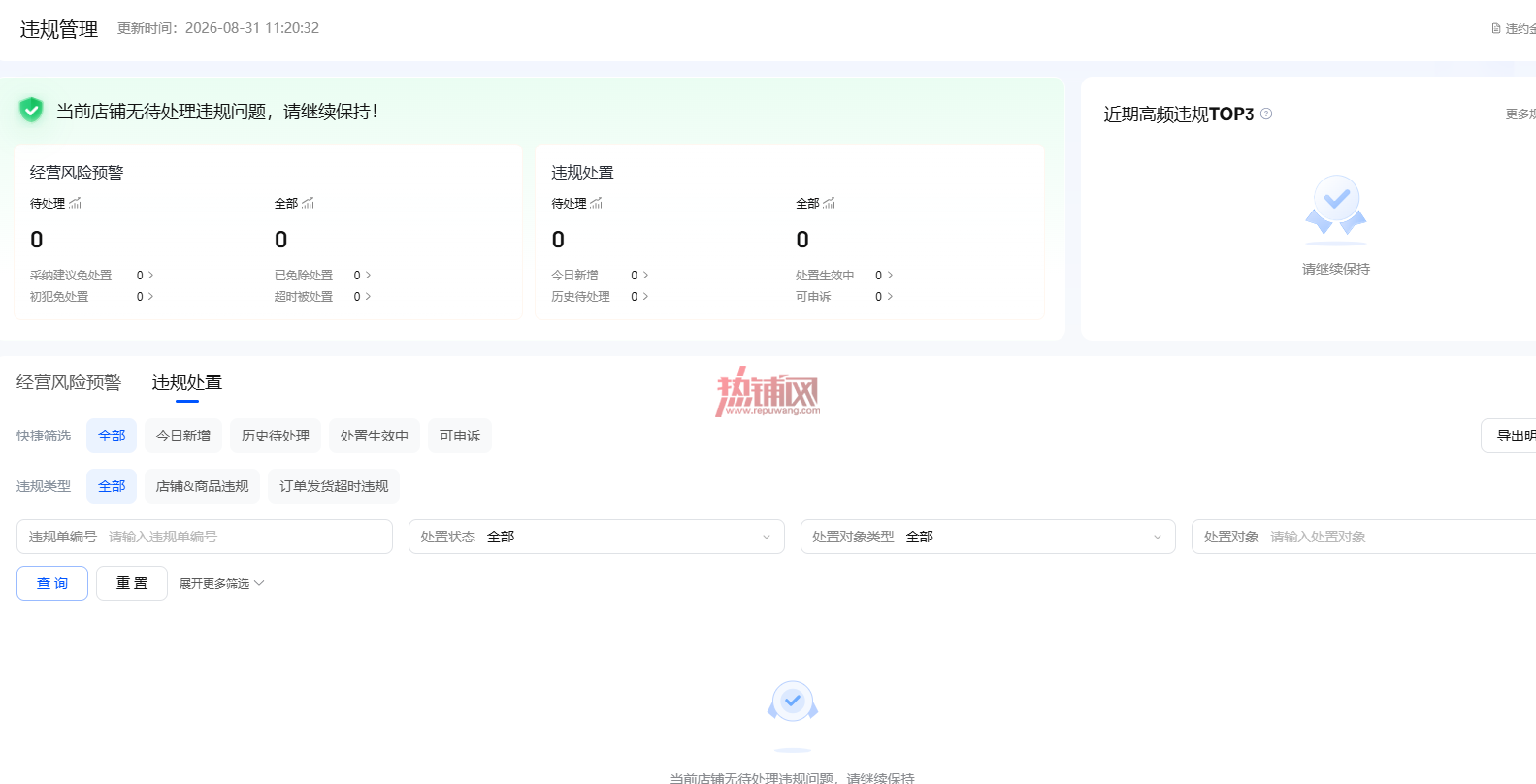Focus the 违规单编号 input field
The image size is (1536, 784).
pos(205,537)
